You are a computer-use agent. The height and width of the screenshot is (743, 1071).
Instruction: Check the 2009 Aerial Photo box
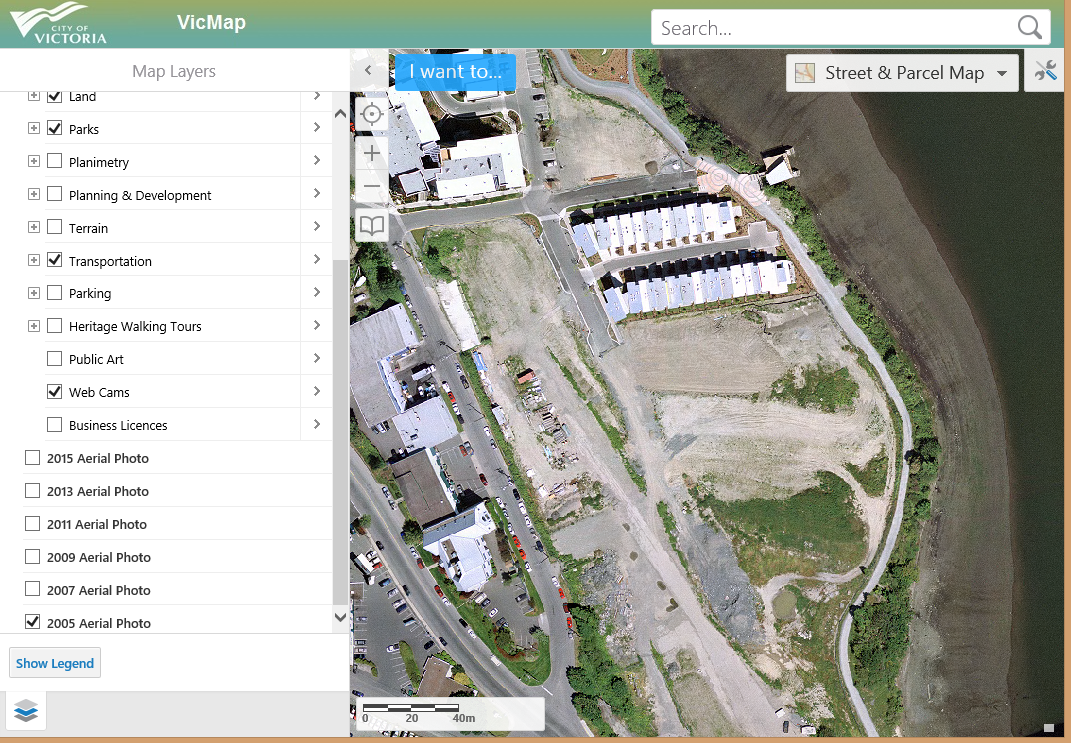(x=32, y=557)
